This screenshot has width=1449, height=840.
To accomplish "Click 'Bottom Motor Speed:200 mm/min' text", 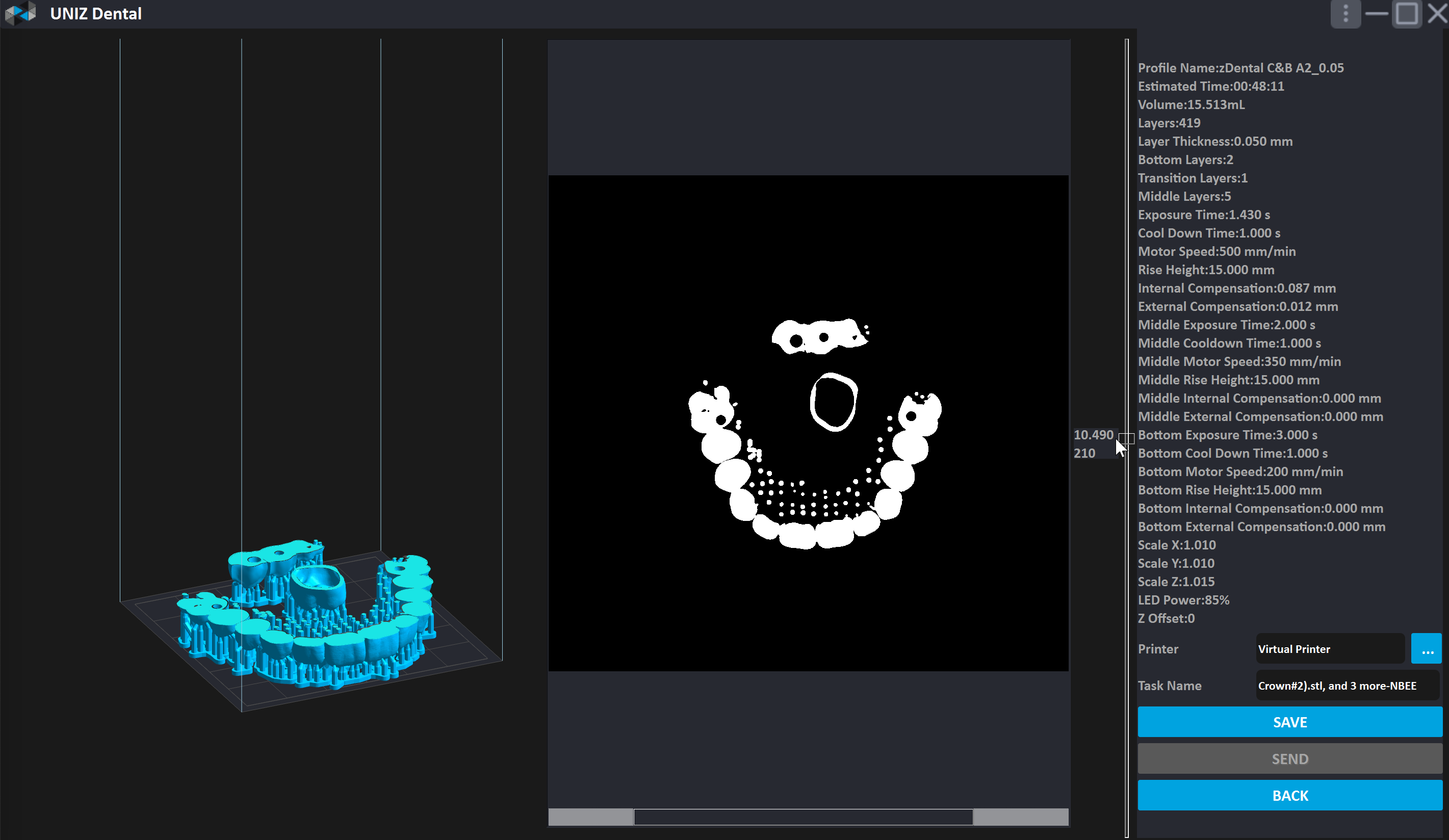I will 1240,472.
